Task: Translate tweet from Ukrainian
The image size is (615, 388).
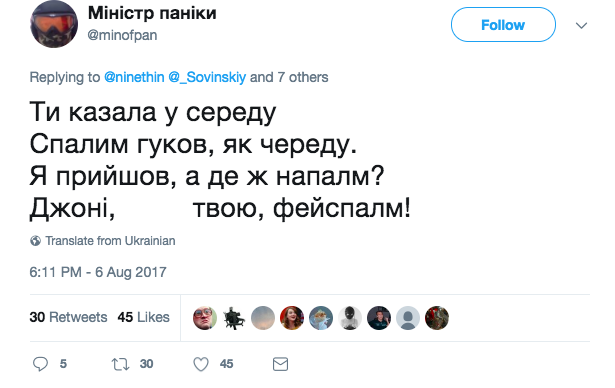Action: (110, 240)
